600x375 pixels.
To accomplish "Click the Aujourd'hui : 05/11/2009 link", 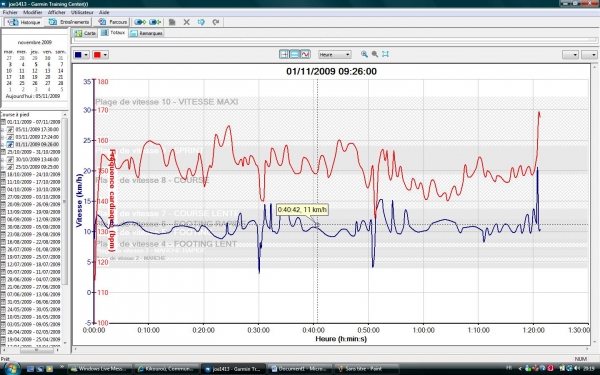I will tap(33, 96).
